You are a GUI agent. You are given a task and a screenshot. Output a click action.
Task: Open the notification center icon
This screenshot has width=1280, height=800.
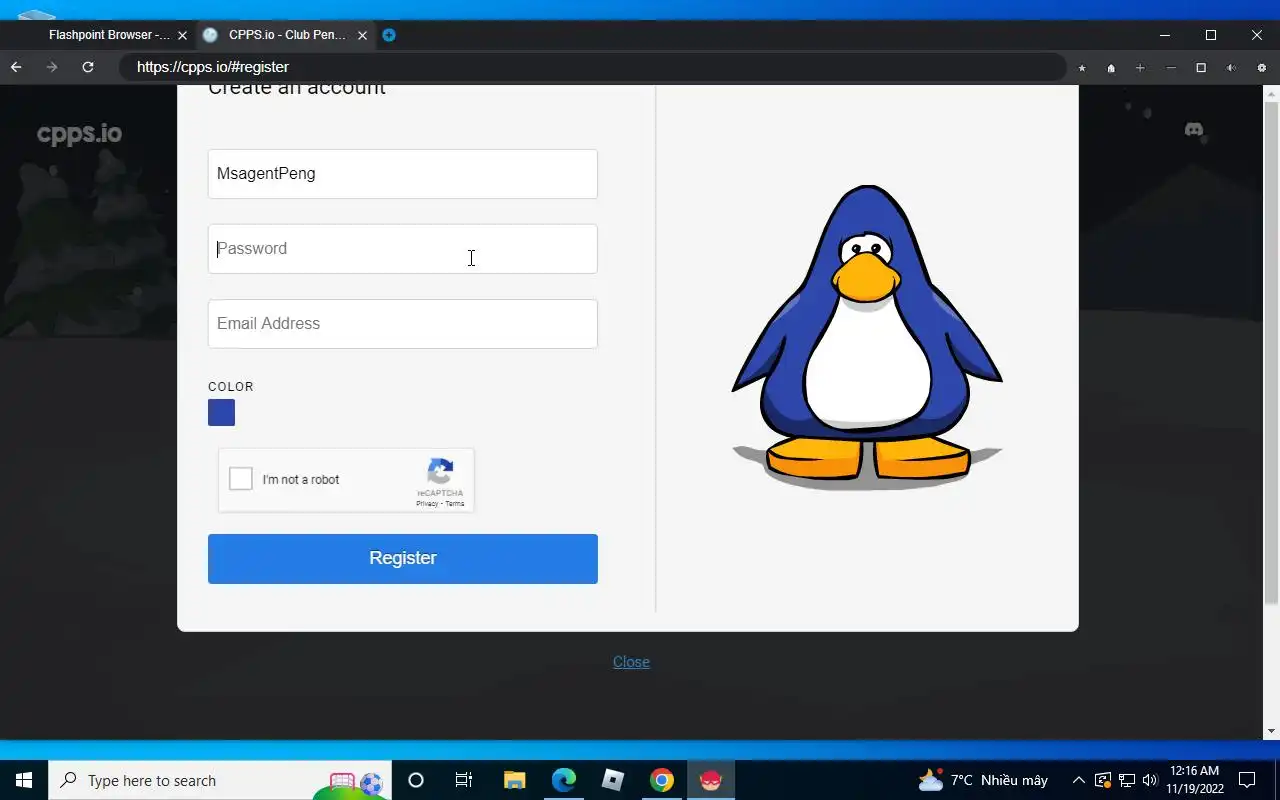(1247, 780)
